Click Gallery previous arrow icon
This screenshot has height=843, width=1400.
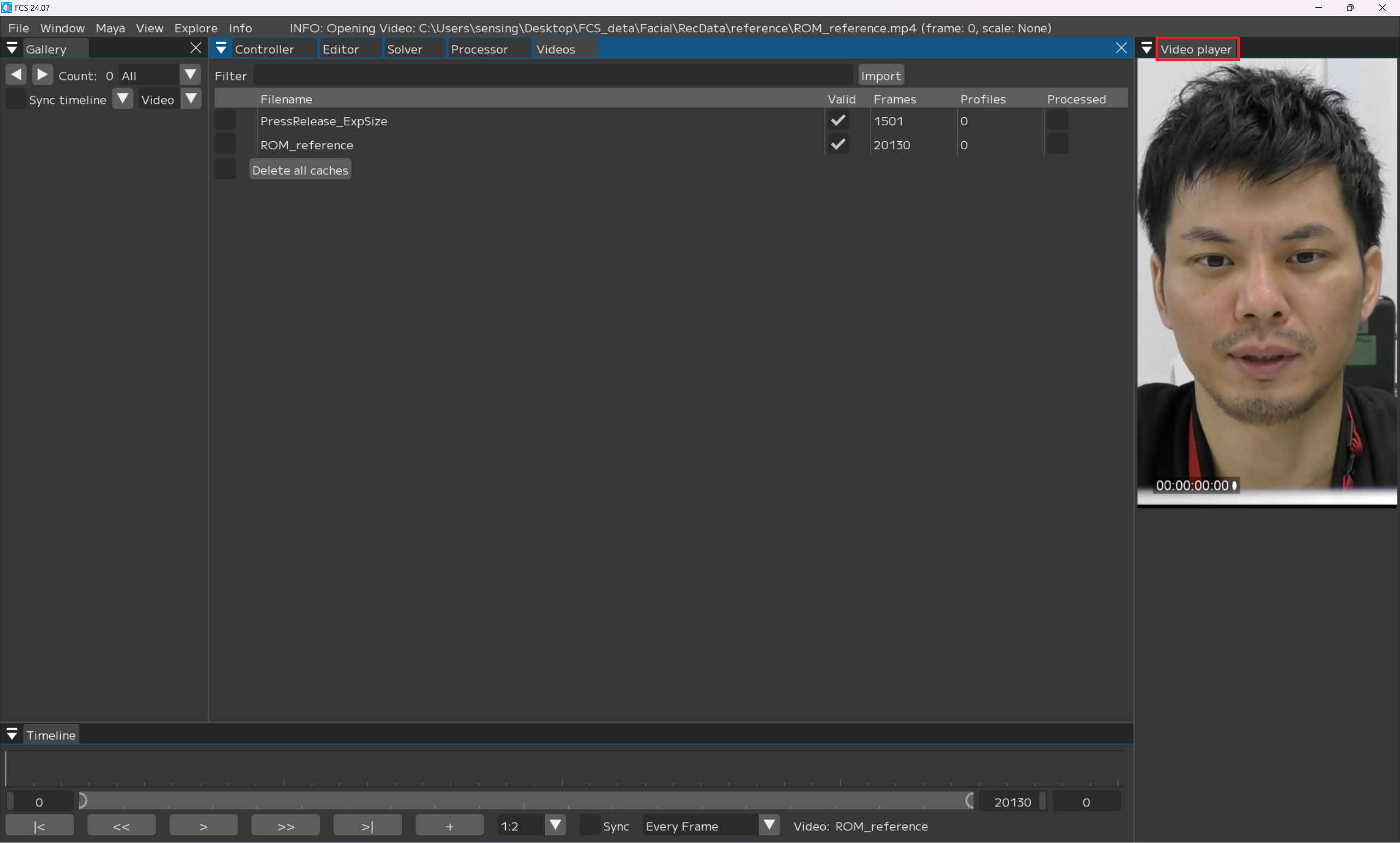(16, 74)
